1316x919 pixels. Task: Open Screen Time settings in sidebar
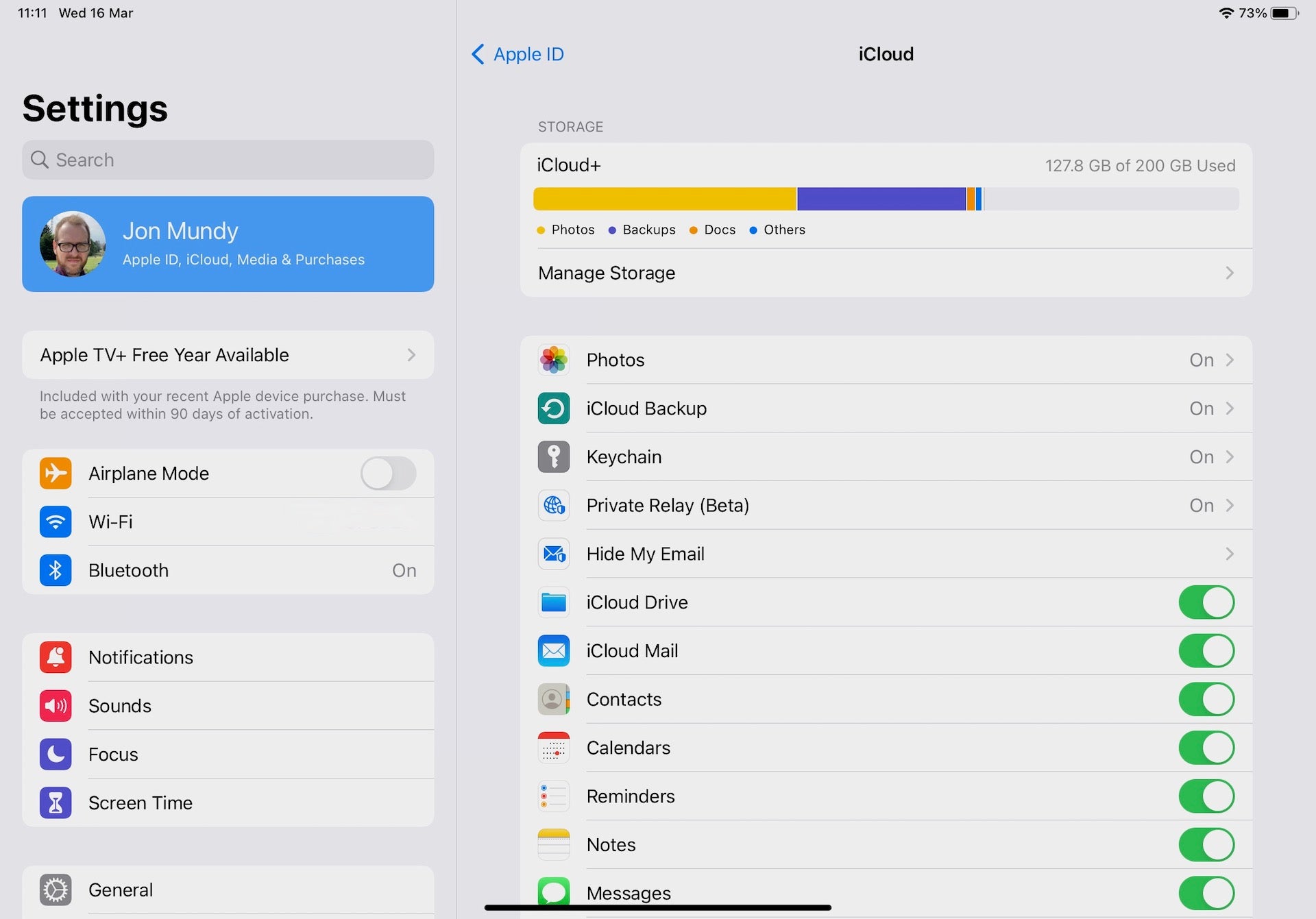point(228,803)
